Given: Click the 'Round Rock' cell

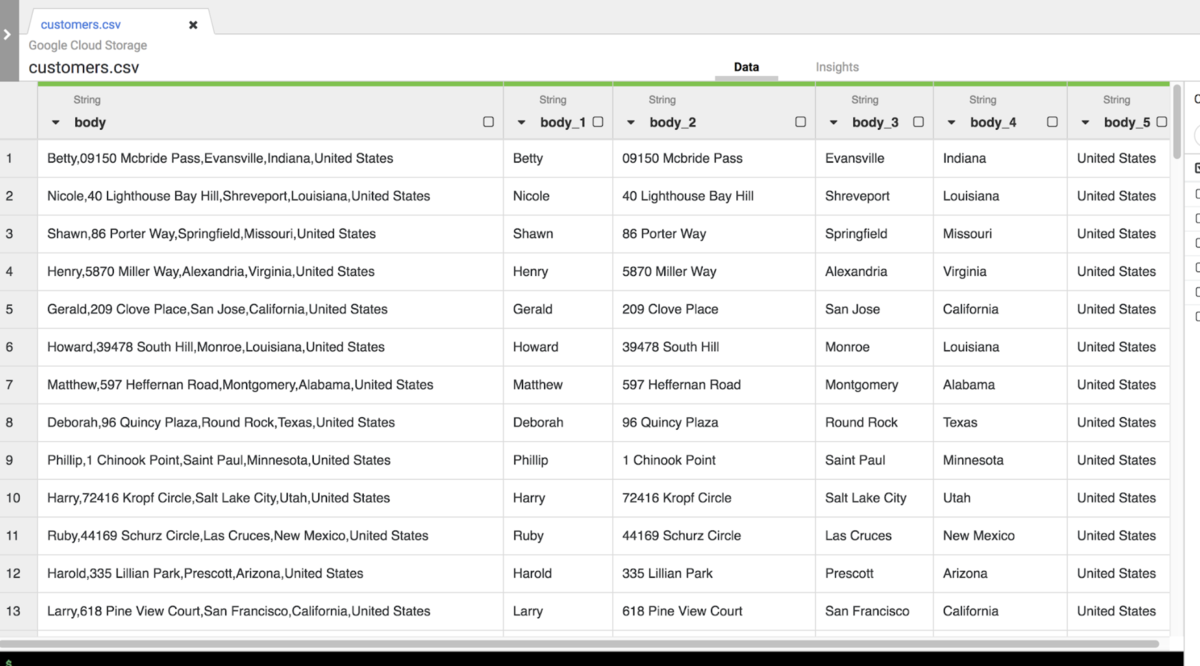Looking at the screenshot, I should tap(874, 422).
